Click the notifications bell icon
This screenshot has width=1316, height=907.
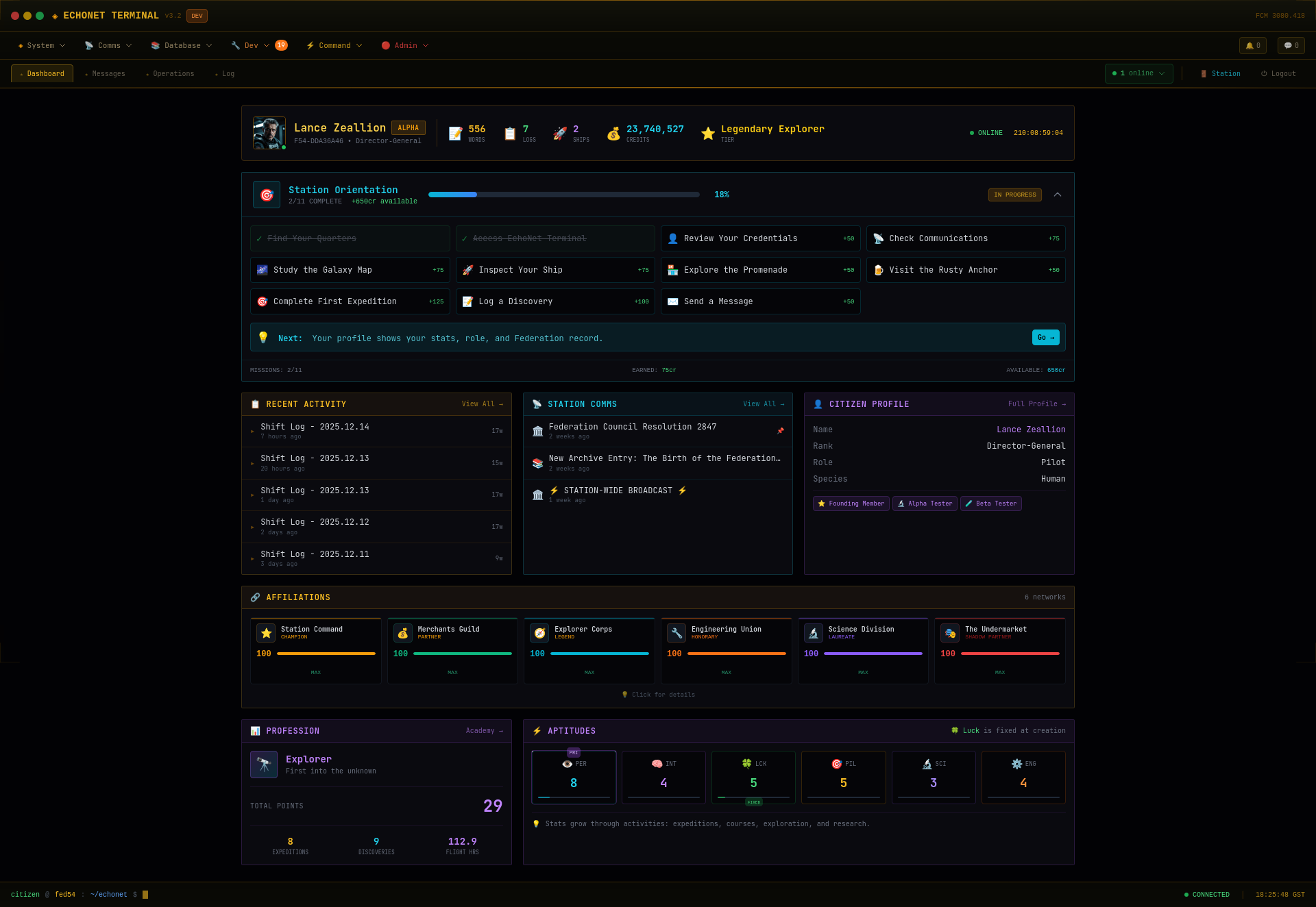coord(1252,46)
